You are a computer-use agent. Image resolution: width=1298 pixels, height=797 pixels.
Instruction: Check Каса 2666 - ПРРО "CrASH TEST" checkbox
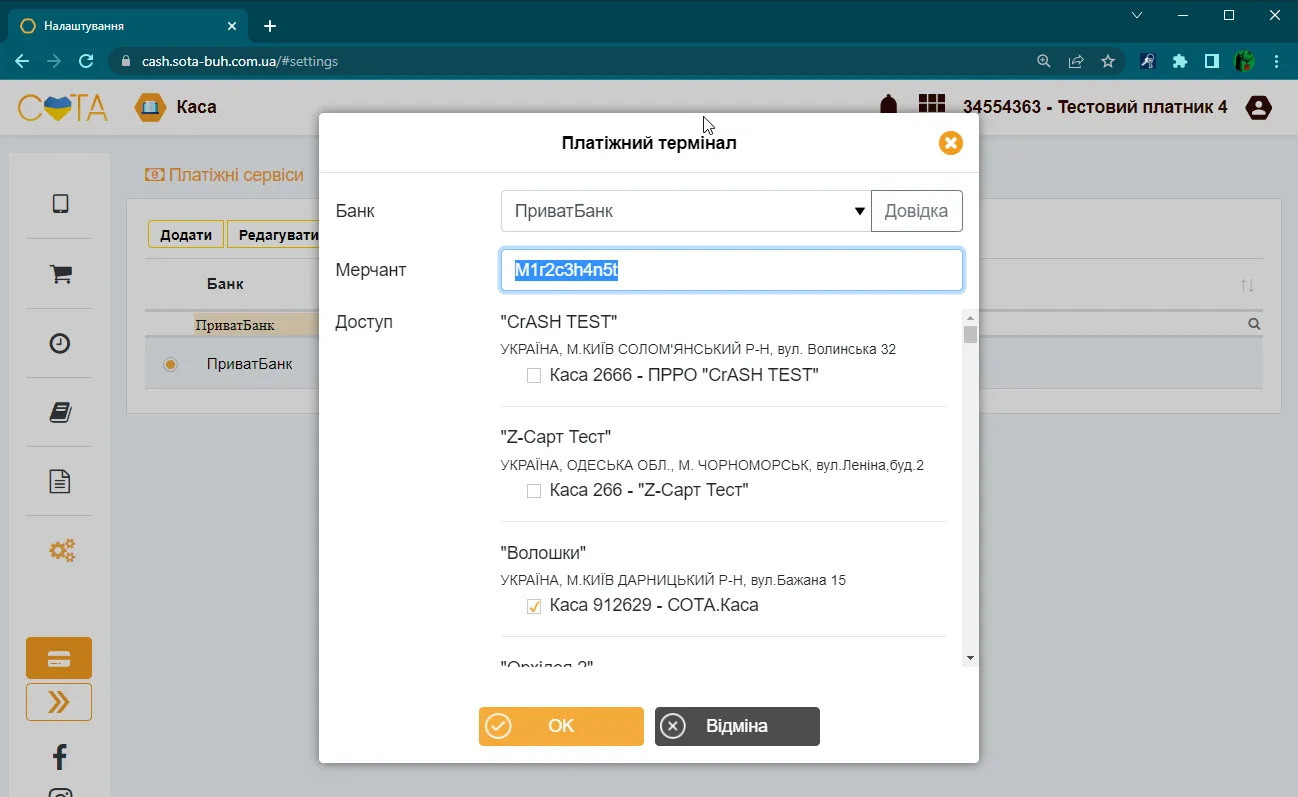tap(534, 376)
